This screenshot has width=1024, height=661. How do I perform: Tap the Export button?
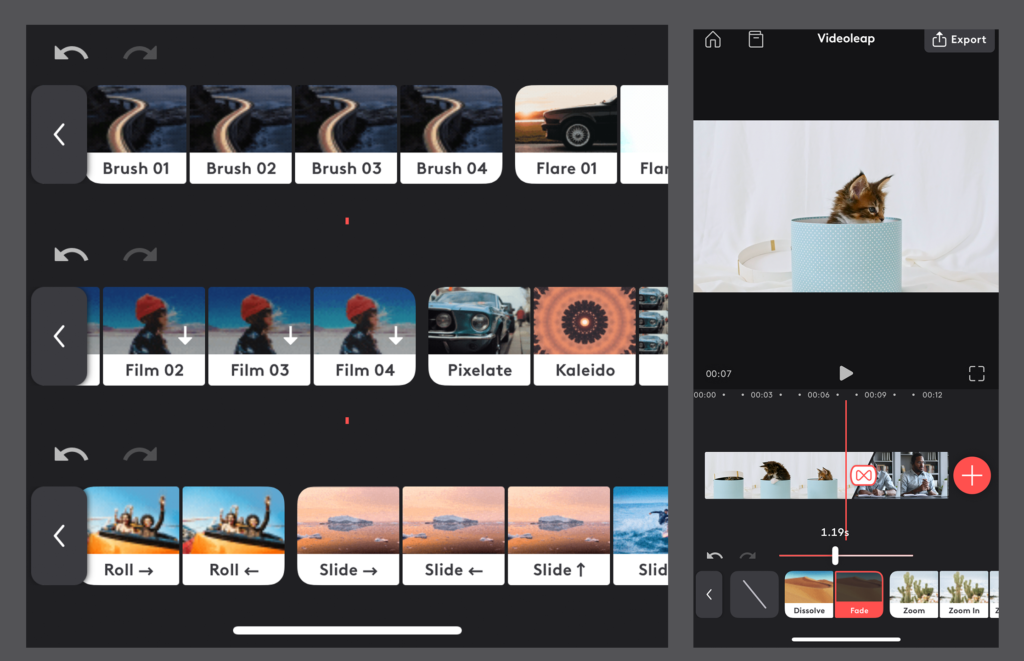click(x=958, y=40)
